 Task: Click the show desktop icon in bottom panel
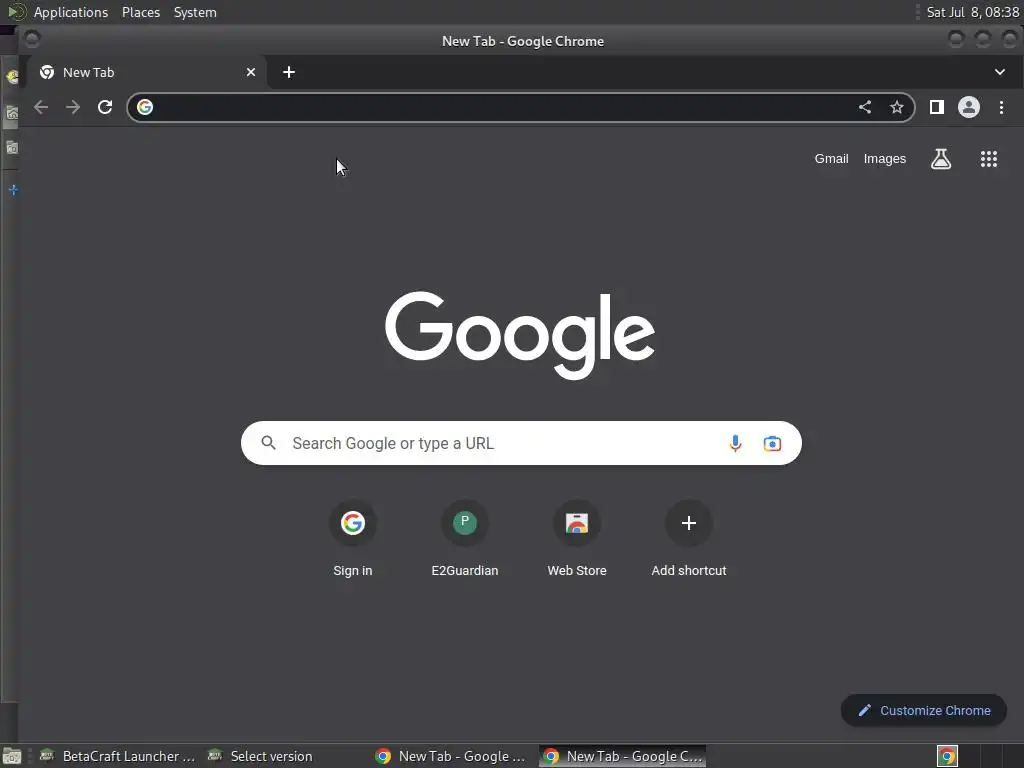pyautogui.click(x=12, y=757)
